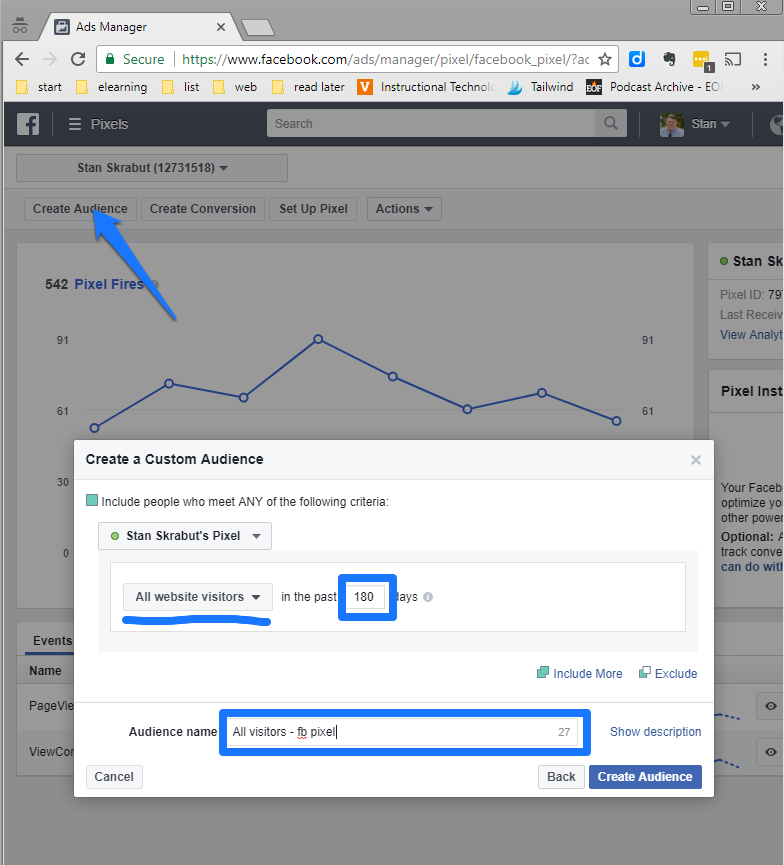784x865 pixels.
Task: Click the Facebook logo icon
Action: click(x=28, y=124)
